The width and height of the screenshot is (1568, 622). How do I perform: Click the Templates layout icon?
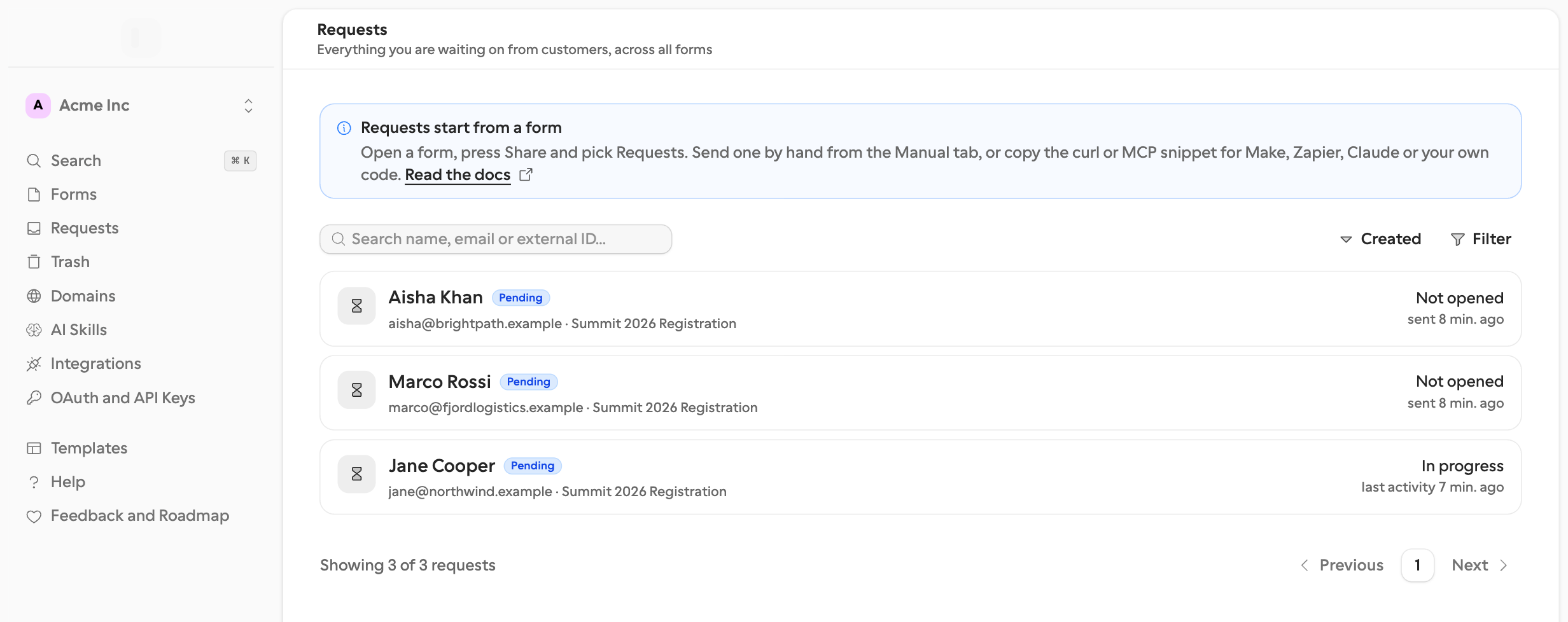click(x=34, y=448)
